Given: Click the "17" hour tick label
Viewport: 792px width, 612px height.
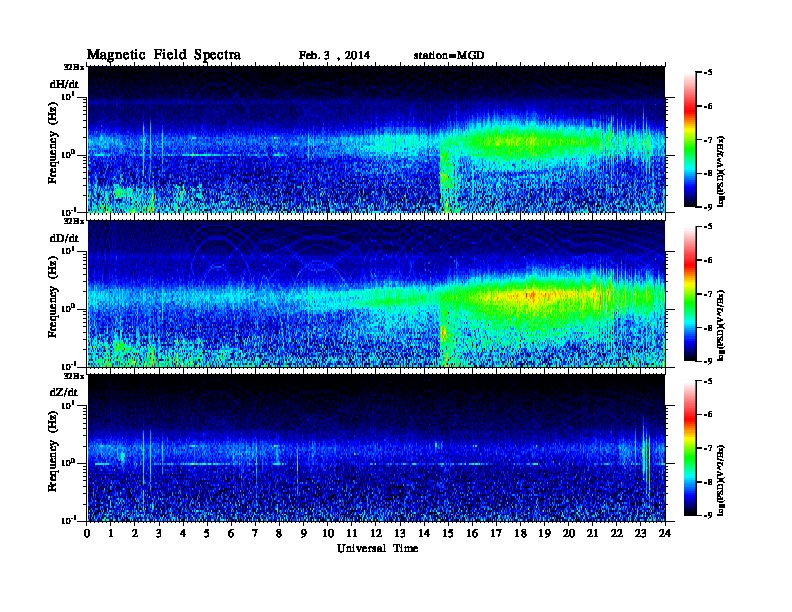Looking at the screenshot, I should point(497,534).
